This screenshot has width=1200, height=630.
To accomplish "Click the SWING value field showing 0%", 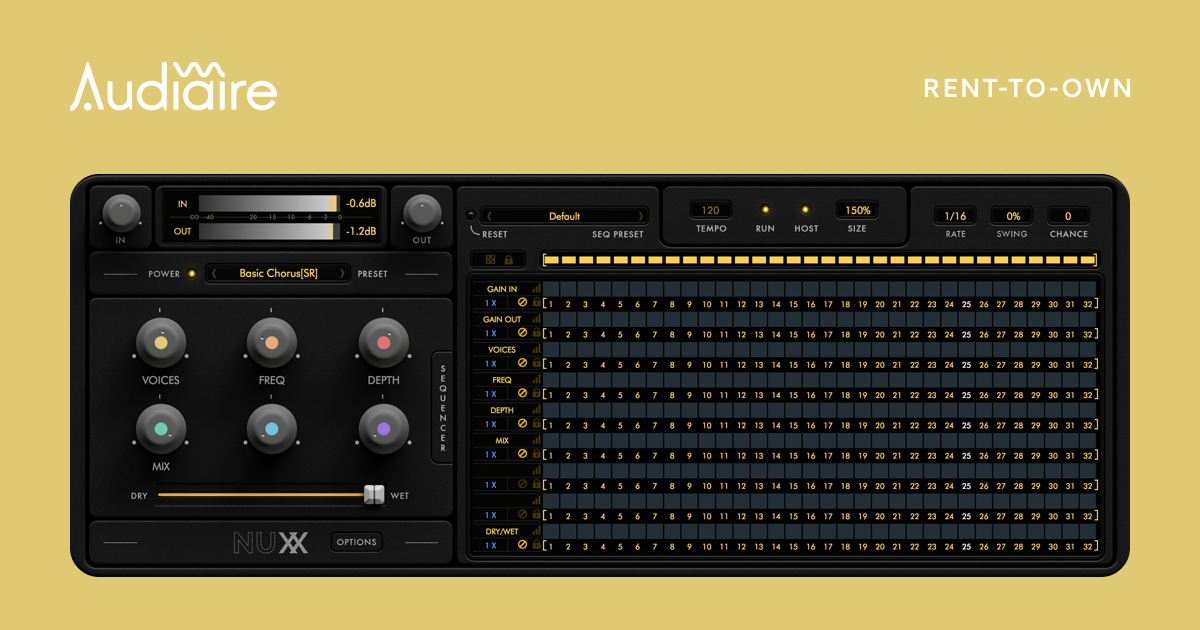I will click(1012, 216).
